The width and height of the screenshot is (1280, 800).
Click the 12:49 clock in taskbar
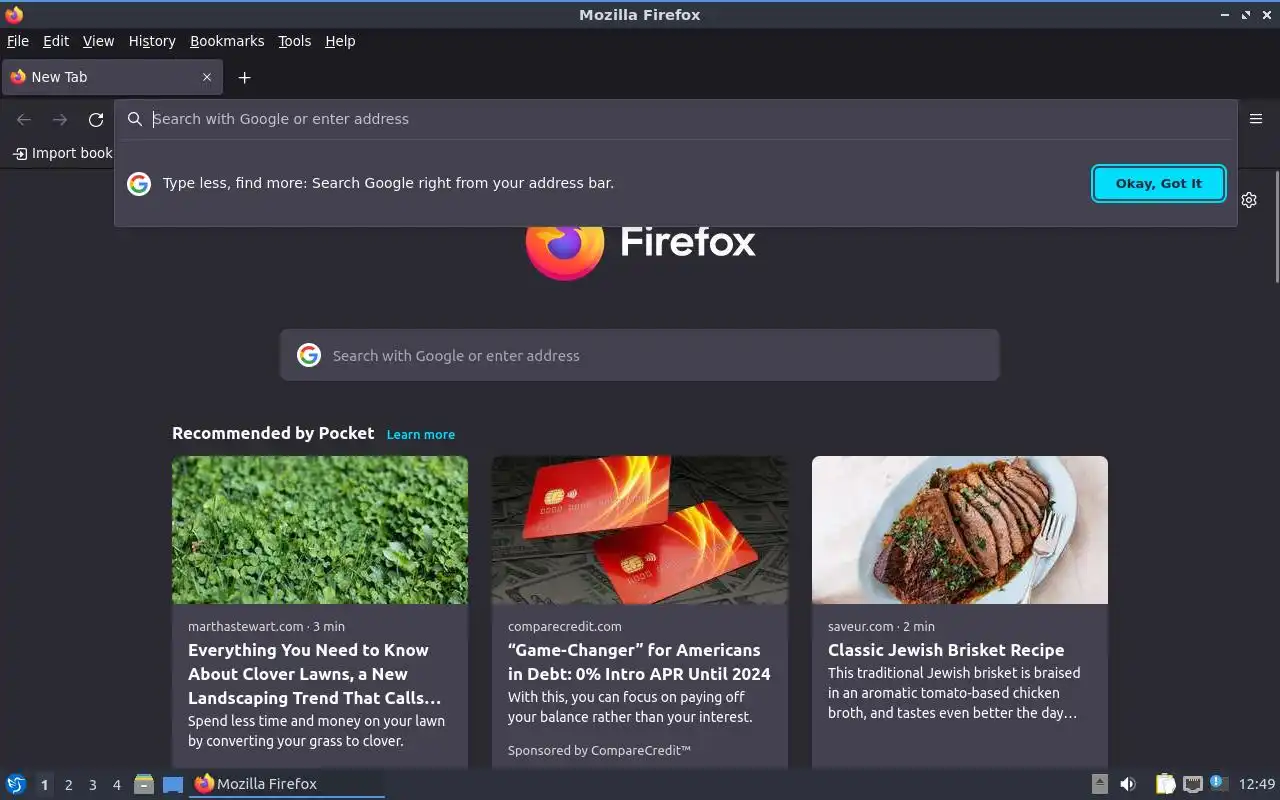[1257, 784]
